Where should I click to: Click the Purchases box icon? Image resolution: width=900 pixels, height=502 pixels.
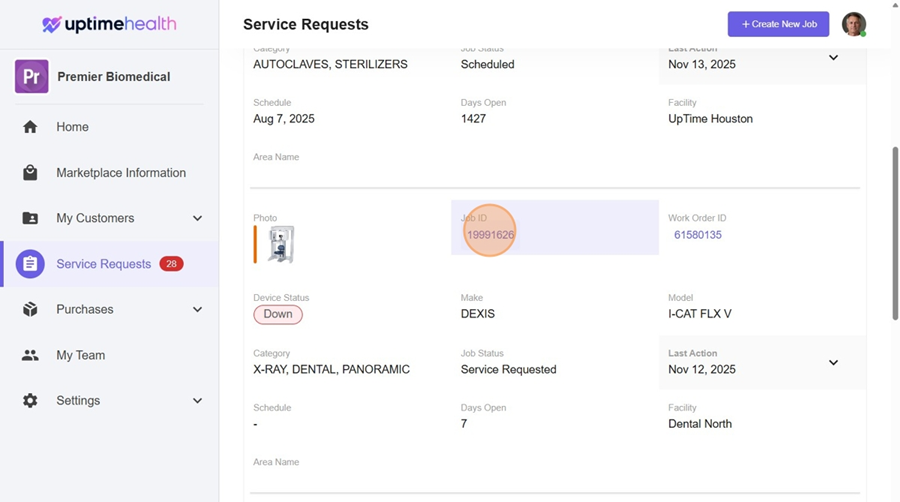tap(30, 310)
